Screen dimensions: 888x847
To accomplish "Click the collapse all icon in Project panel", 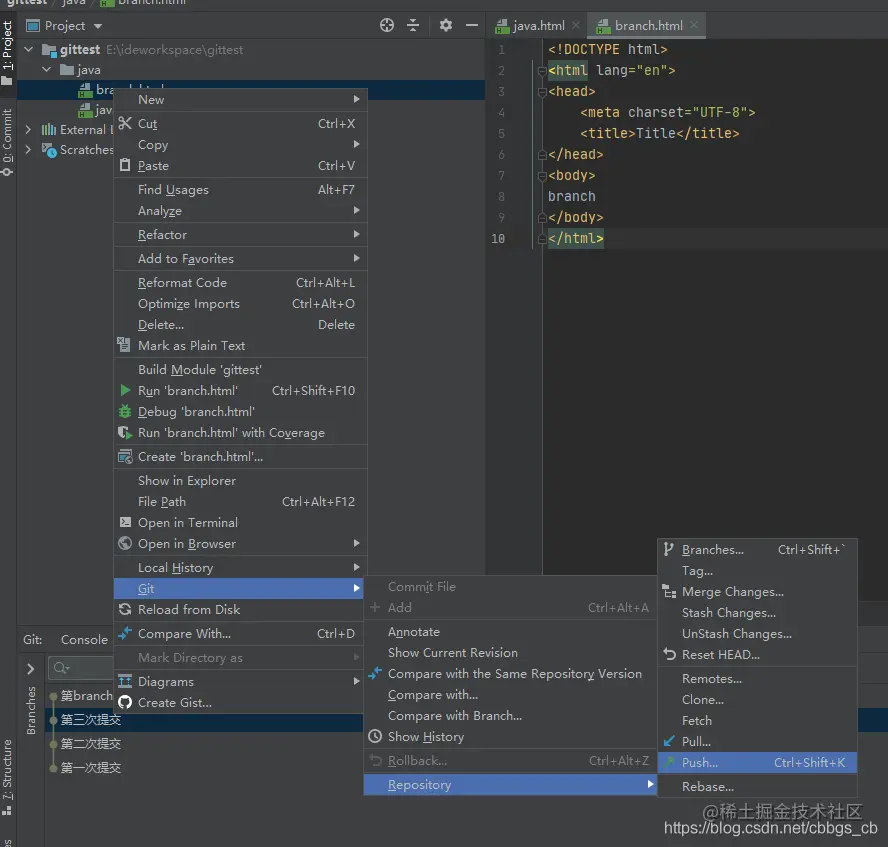I will [x=413, y=25].
